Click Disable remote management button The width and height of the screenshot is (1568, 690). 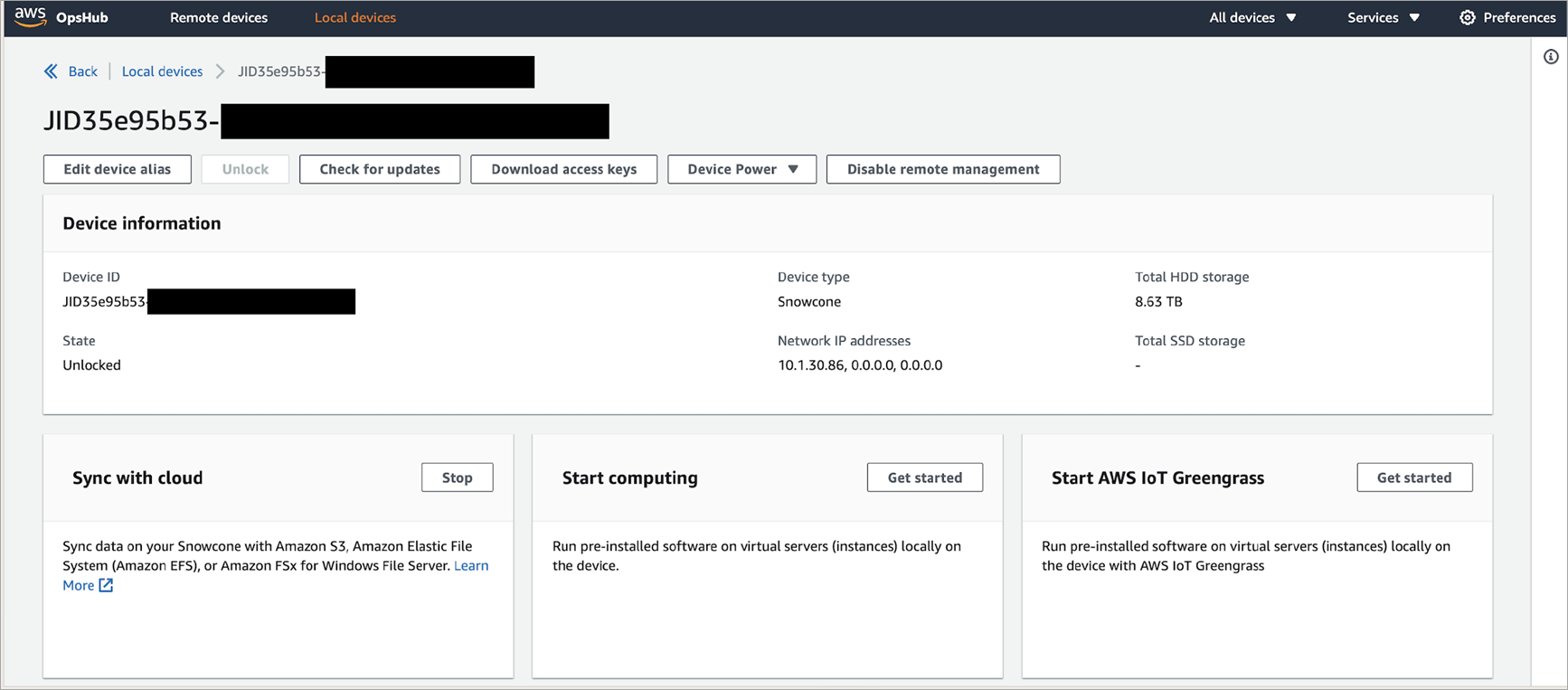pos(943,169)
